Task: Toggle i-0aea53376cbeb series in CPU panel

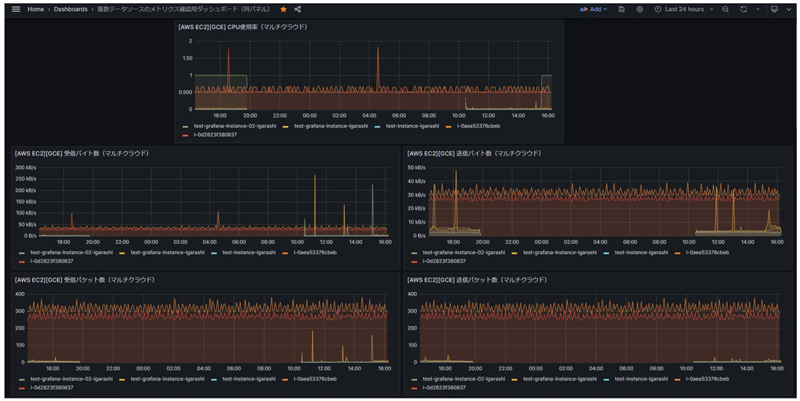Action: 478,126
